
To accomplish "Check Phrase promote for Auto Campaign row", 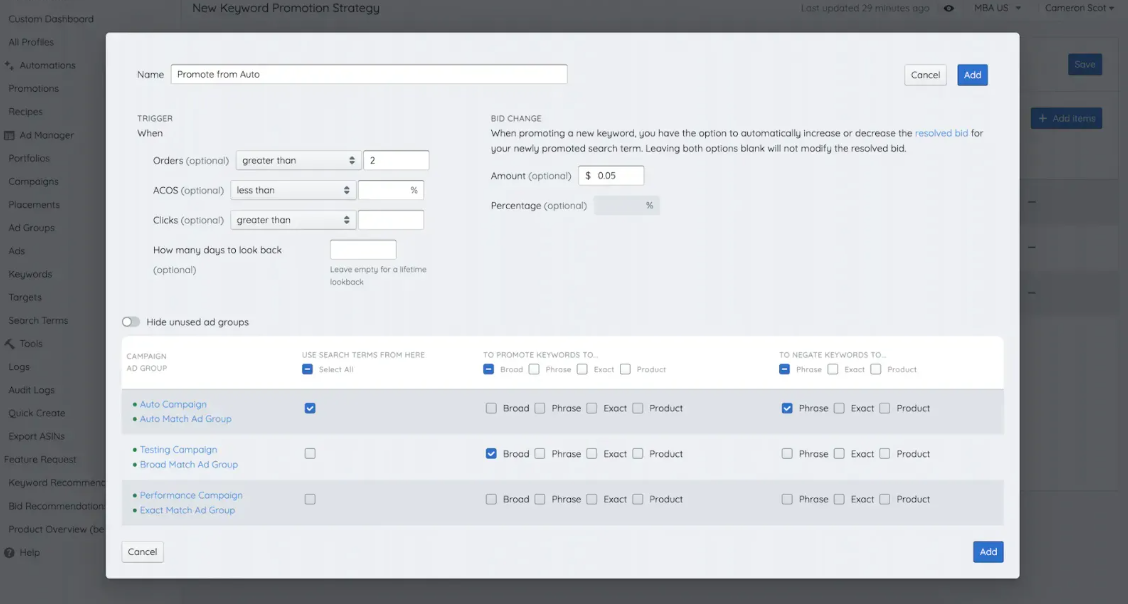I will (x=540, y=408).
